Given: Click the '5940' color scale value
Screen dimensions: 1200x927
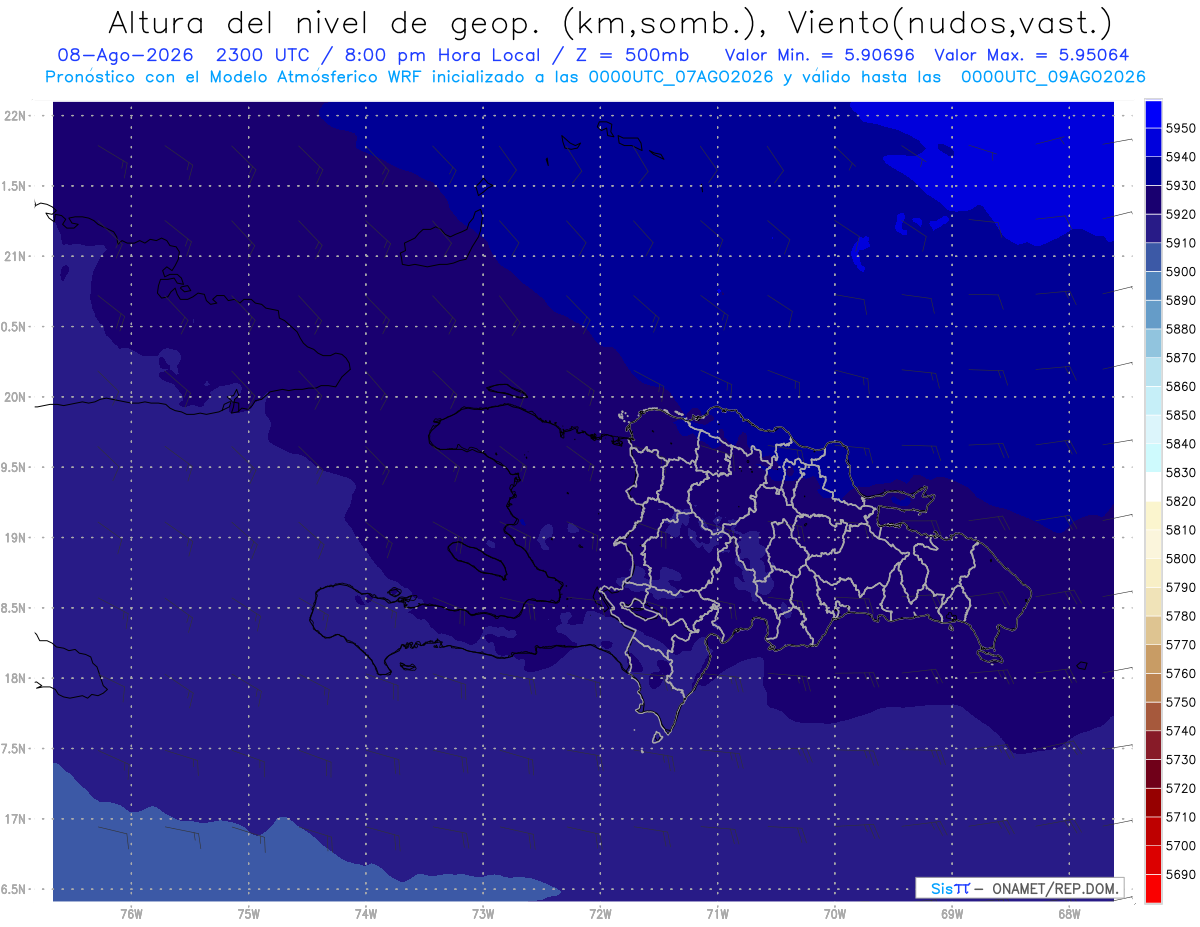Looking at the screenshot, I should [x=1181, y=157].
